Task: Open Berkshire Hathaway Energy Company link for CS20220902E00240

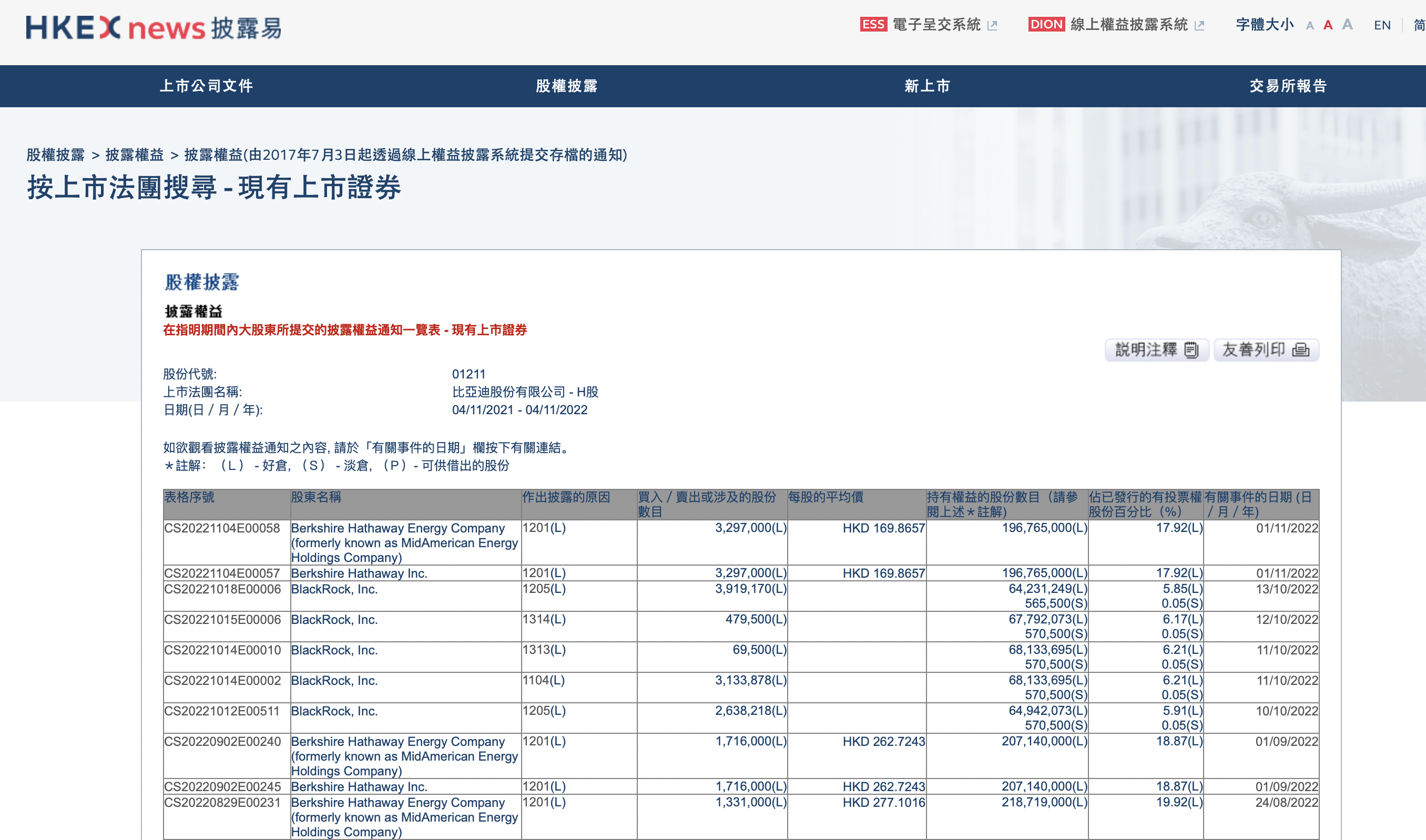Action: click(x=404, y=756)
